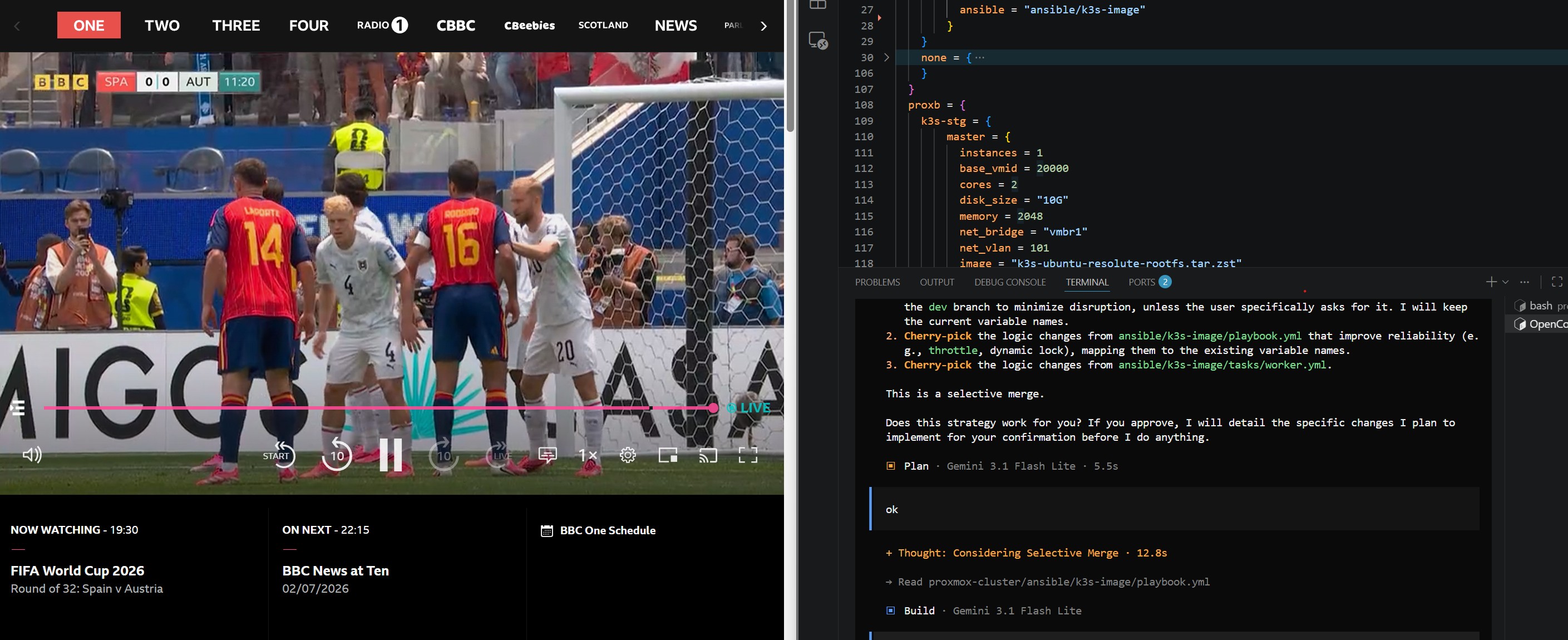
Task: Click the teal LIVE indicator
Action: 750,408
